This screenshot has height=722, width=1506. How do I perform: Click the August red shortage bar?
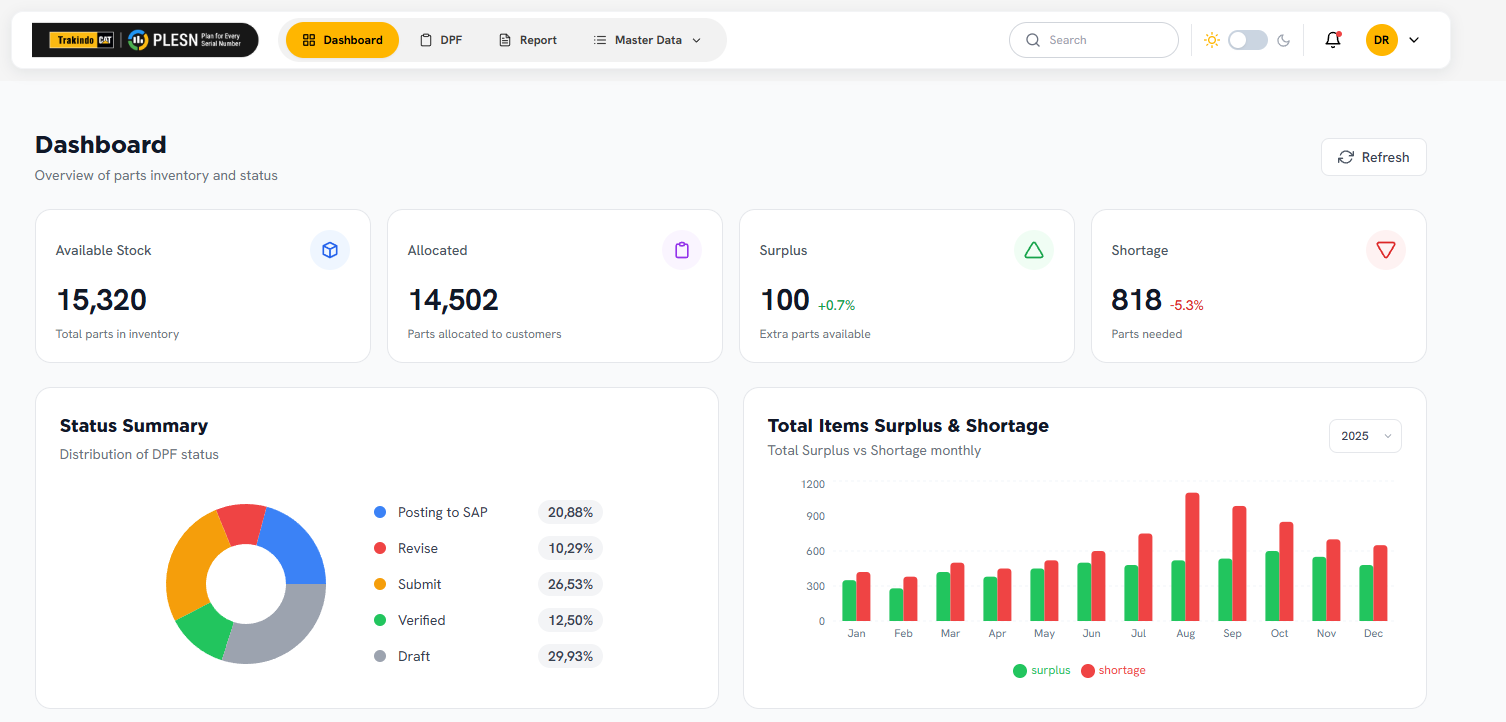click(1192, 557)
